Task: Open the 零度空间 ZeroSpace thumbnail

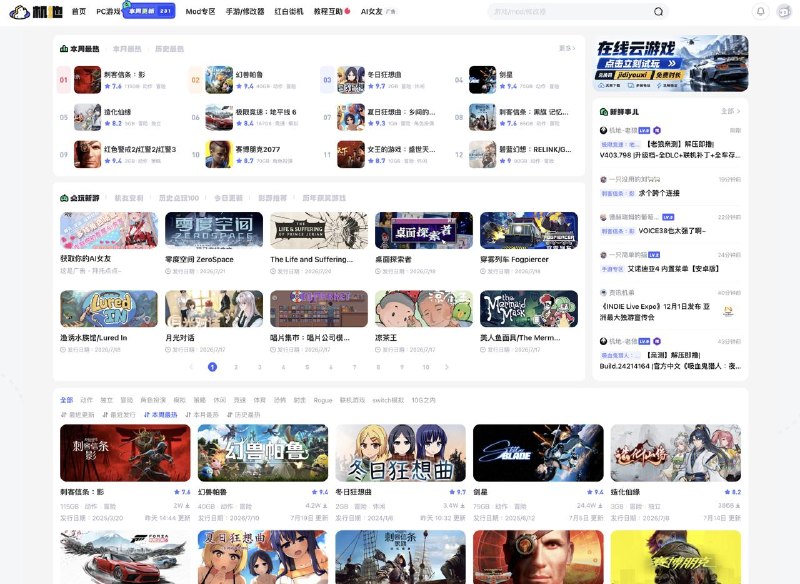Action: point(214,231)
